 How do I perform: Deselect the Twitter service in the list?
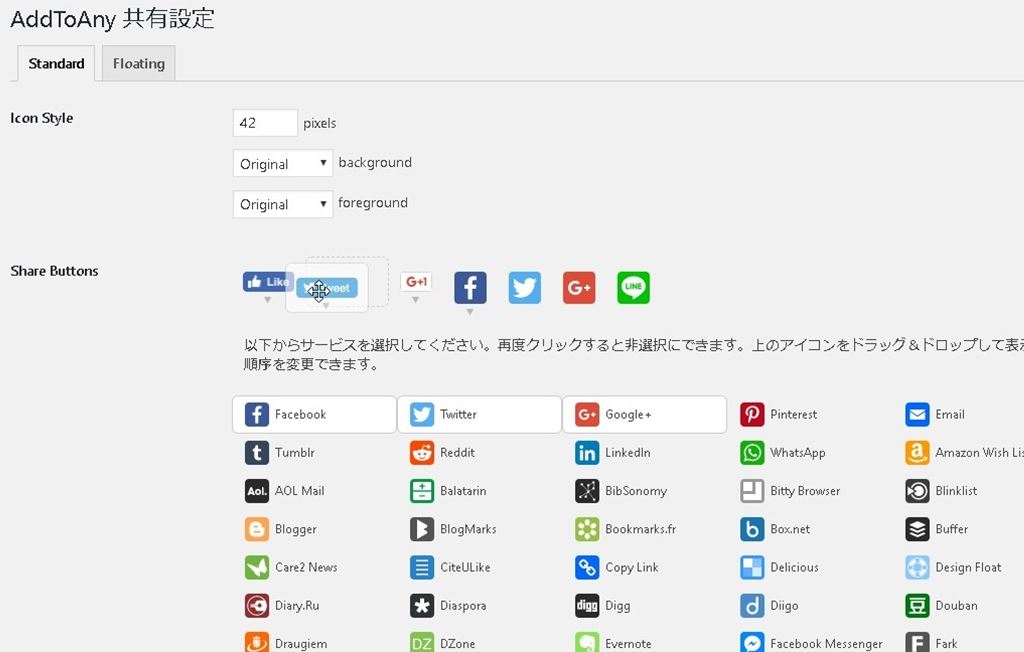pyautogui.click(x=479, y=415)
